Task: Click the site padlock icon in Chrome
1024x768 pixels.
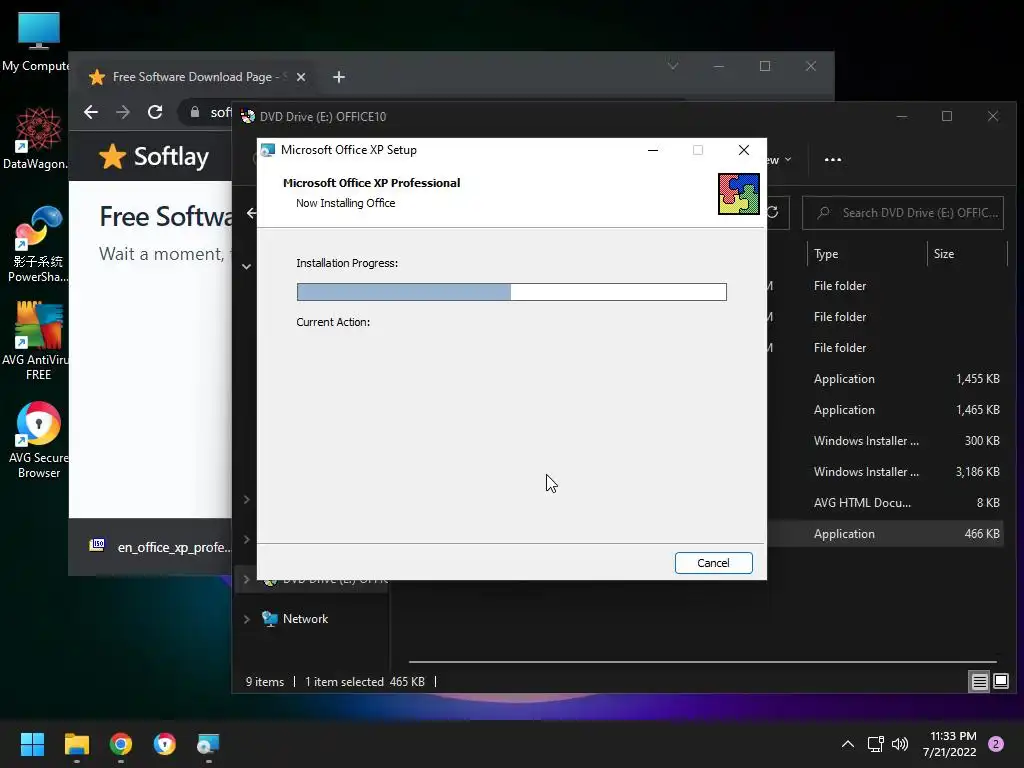Action: click(x=195, y=112)
